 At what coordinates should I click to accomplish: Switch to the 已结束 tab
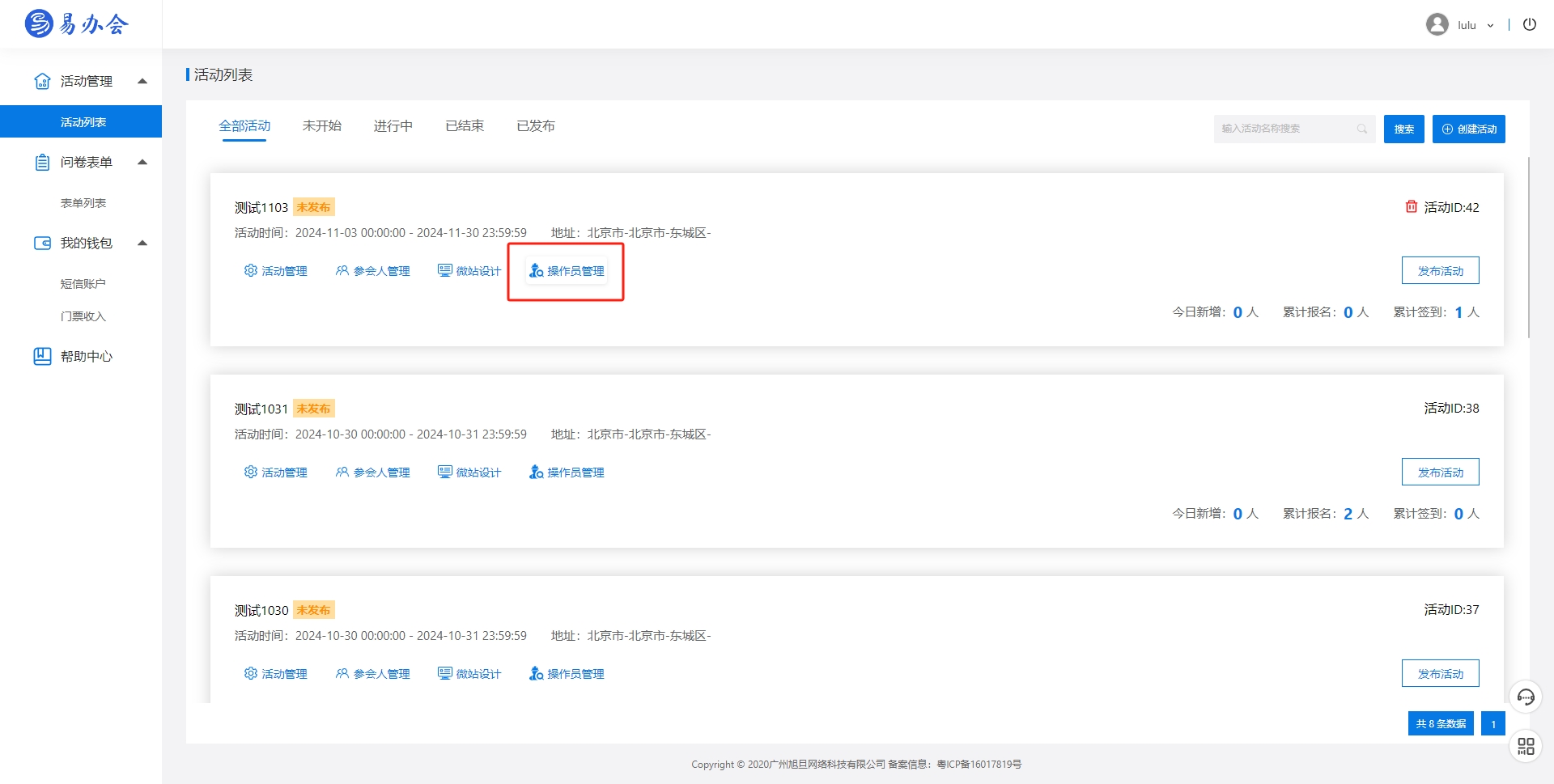point(465,126)
